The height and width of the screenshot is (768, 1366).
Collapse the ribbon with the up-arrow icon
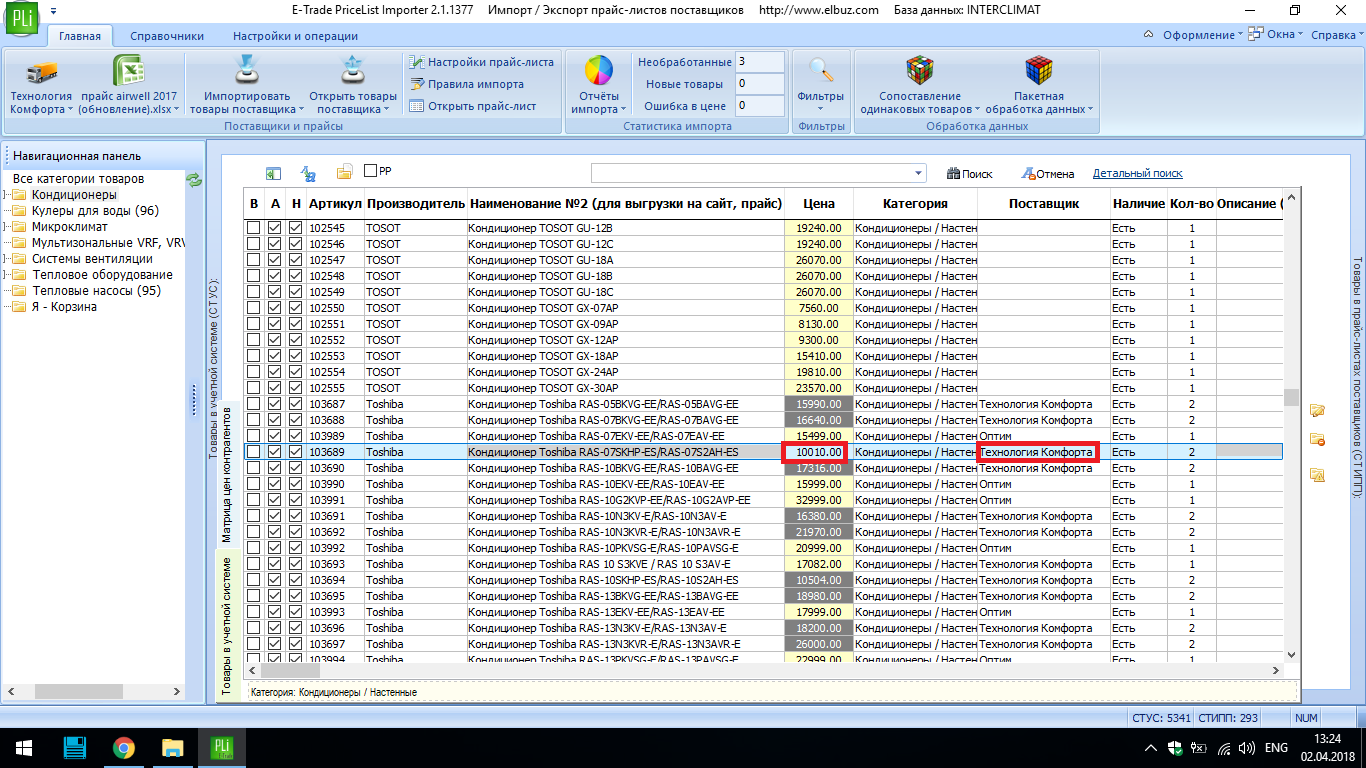point(1149,35)
